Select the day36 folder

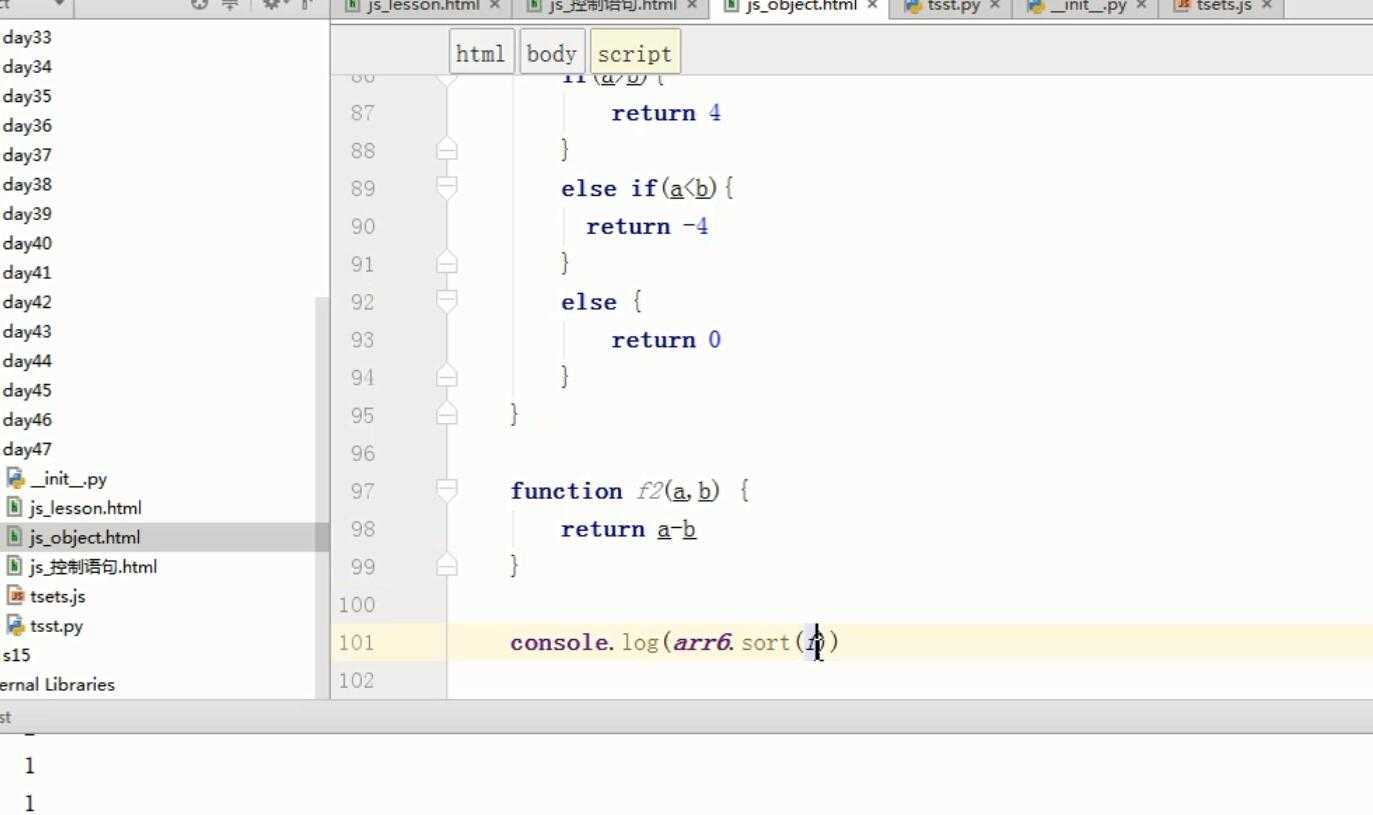(27, 126)
